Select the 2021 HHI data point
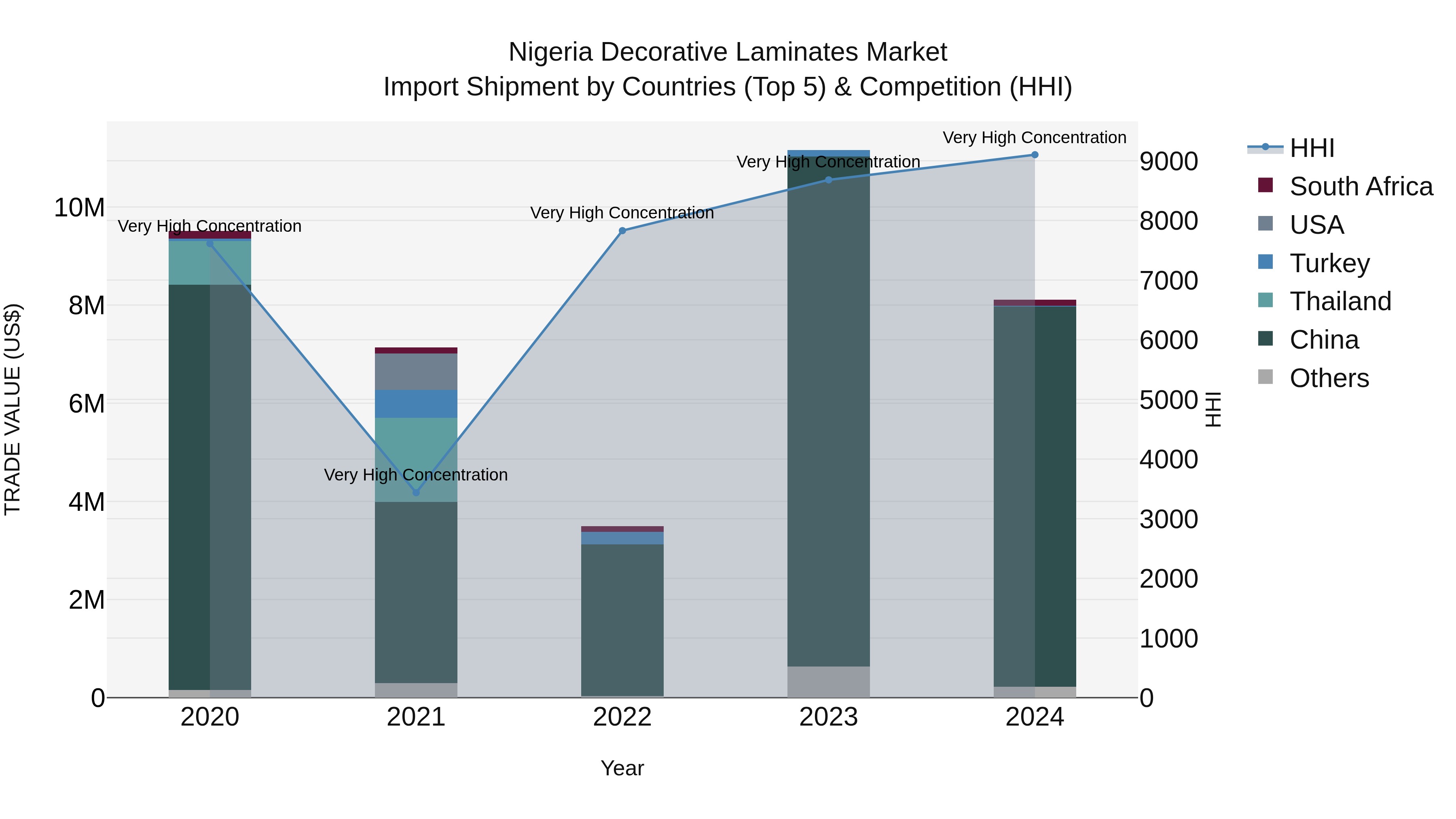This screenshot has height=819, width=1456. [x=416, y=493]
